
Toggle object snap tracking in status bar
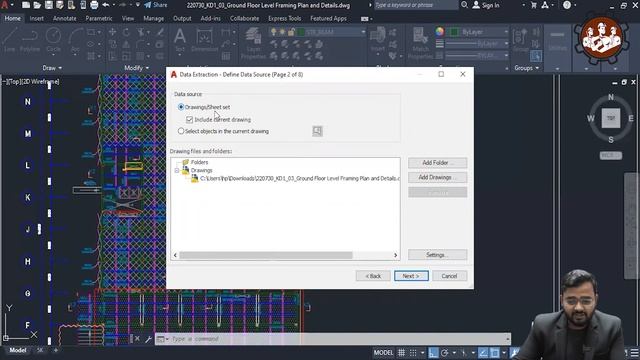(x=483, y=353)
